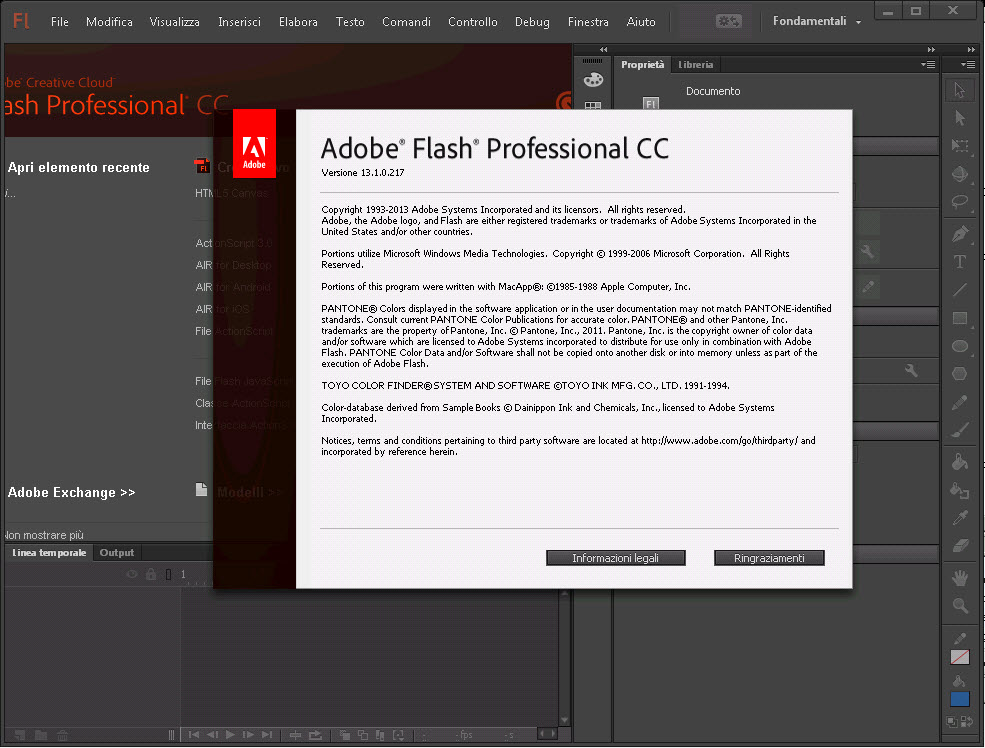985x748 pixels.
Task: Open the Modifica menu
Action: coord(109,22)
